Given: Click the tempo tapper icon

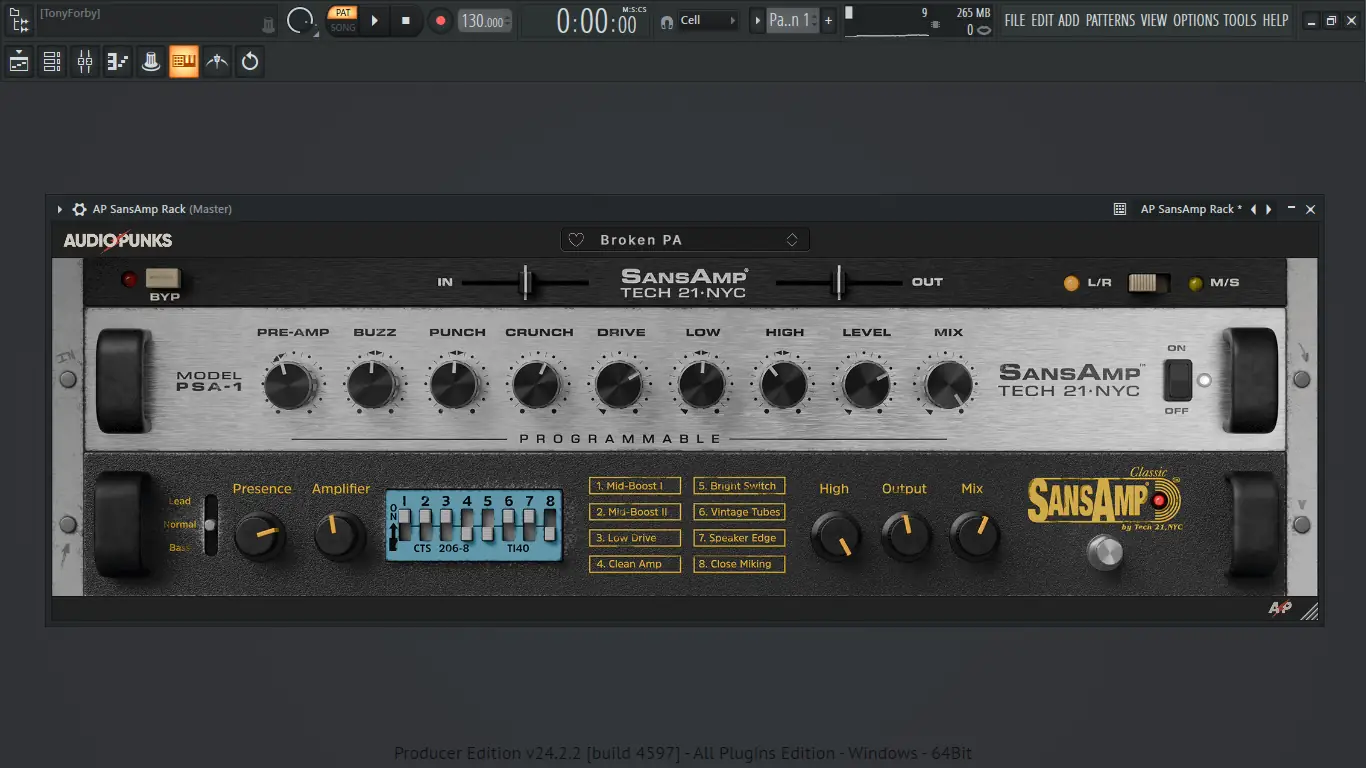Looking at the screenshot, I should (217, 62).
